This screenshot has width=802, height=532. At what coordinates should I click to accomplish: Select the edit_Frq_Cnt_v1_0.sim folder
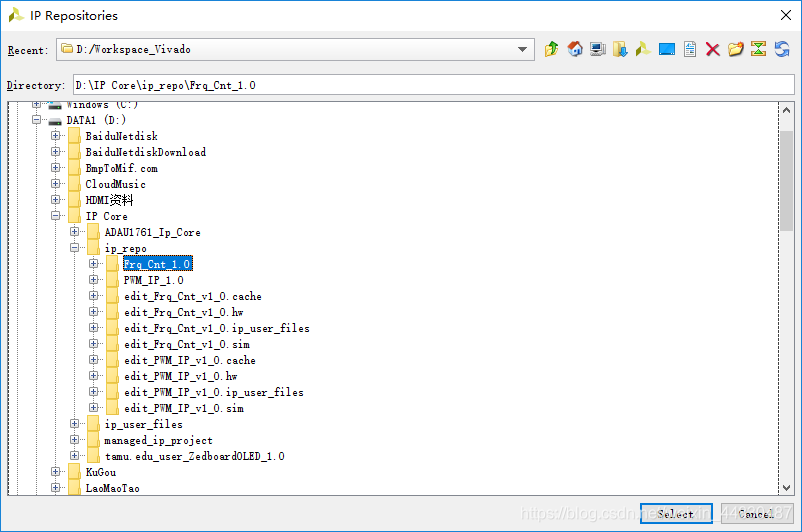tap(187, 344)
